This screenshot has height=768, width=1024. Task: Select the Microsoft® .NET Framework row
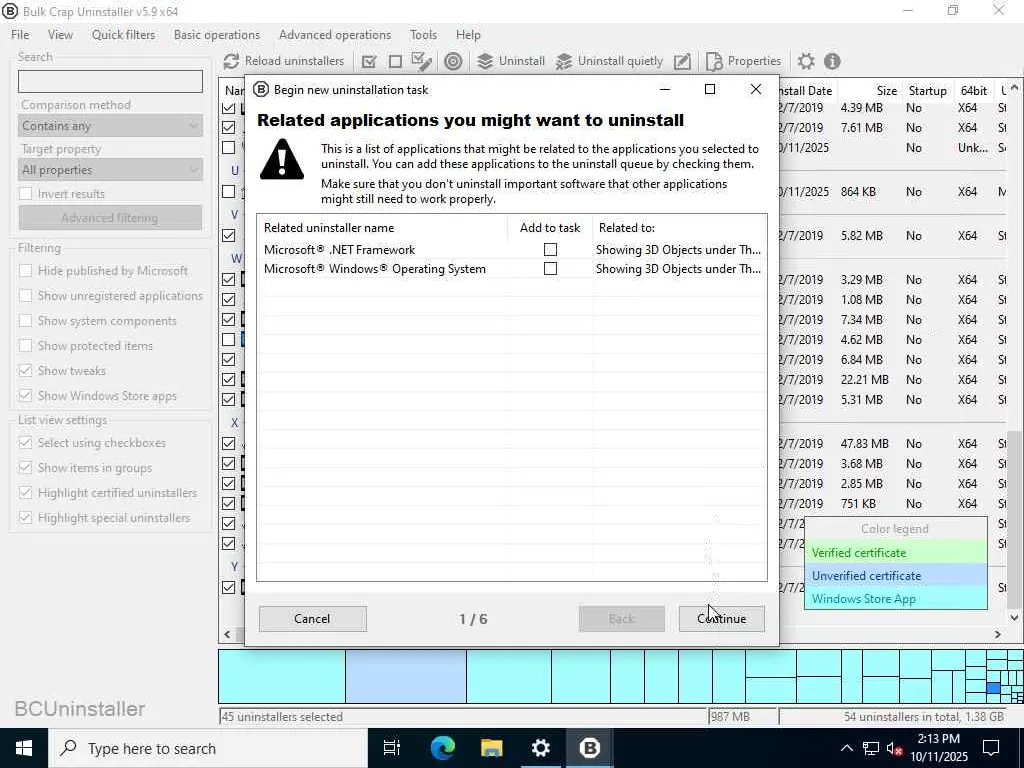point(511,249)
